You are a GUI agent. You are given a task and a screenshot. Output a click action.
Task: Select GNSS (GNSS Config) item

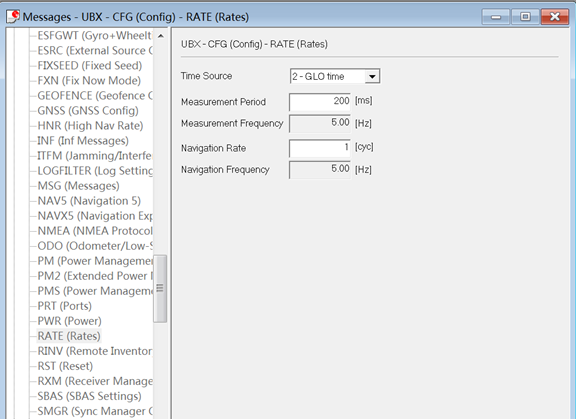[88, 111]
